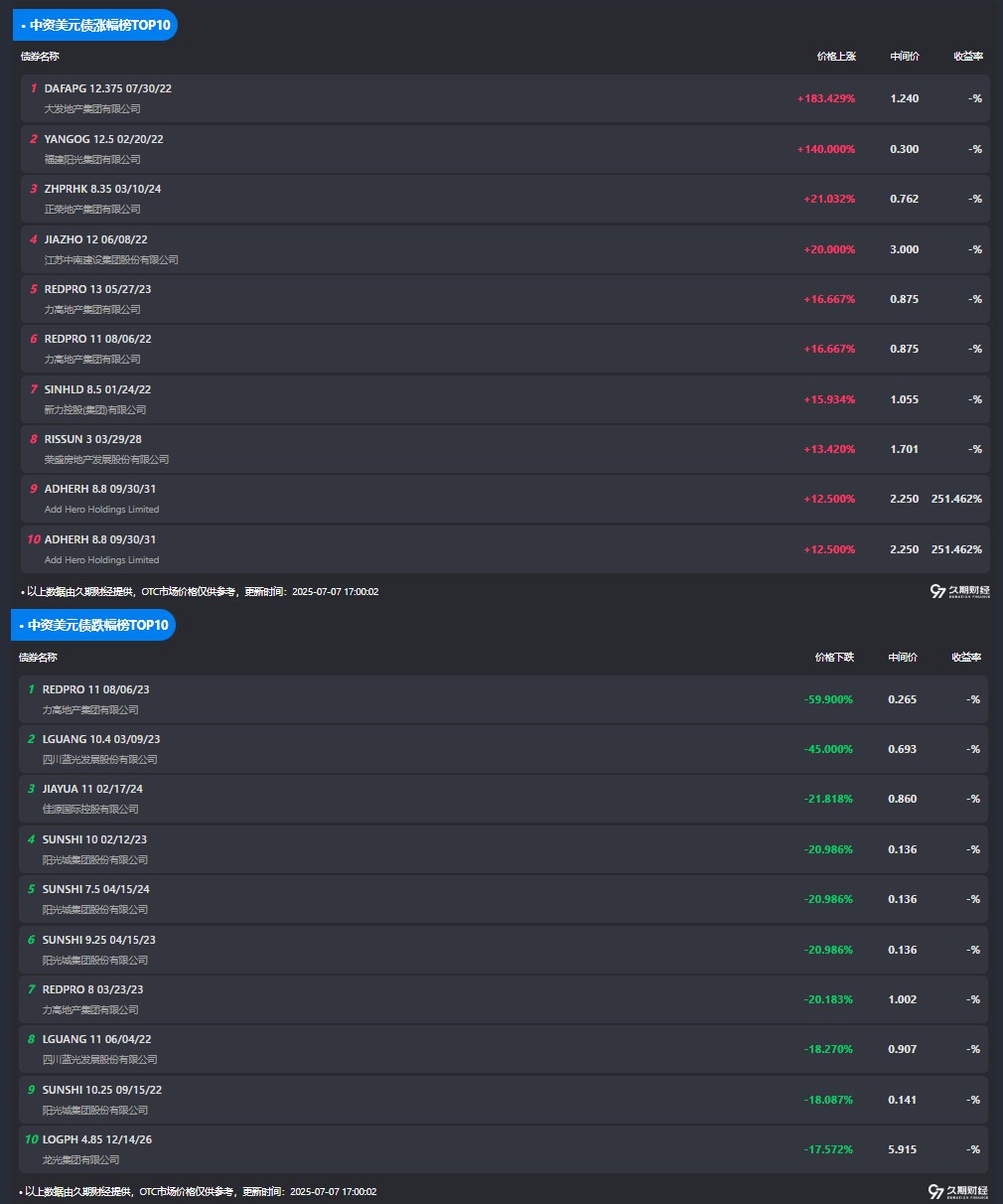This screenshot has height=1204, width=1003.
Task: Open the DAFAPG 12.375 07/30/22 bond row
Action: (x=505, y=98)
